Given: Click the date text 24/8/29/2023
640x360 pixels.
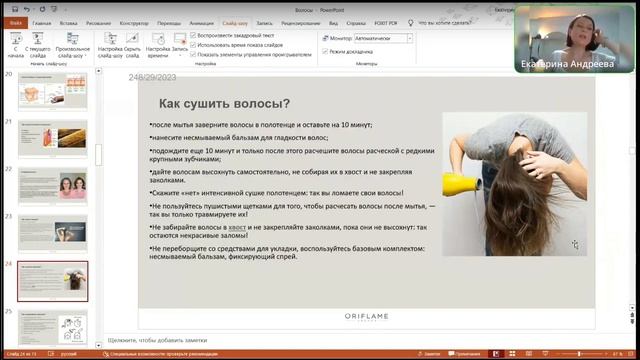Looking at the screenshot, I should coord(152,77).
